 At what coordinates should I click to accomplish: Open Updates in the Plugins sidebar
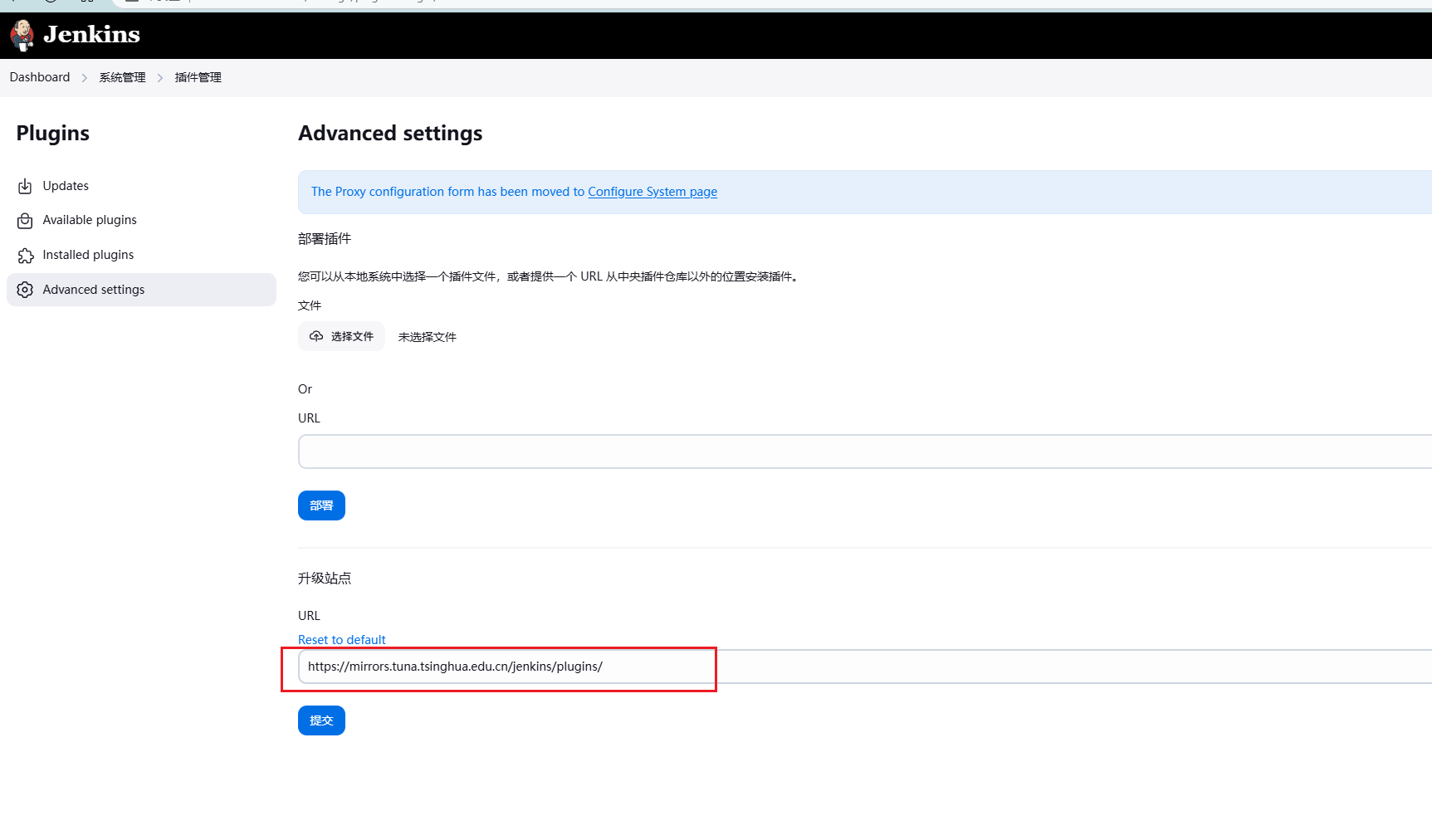click(x=141, y=186)
